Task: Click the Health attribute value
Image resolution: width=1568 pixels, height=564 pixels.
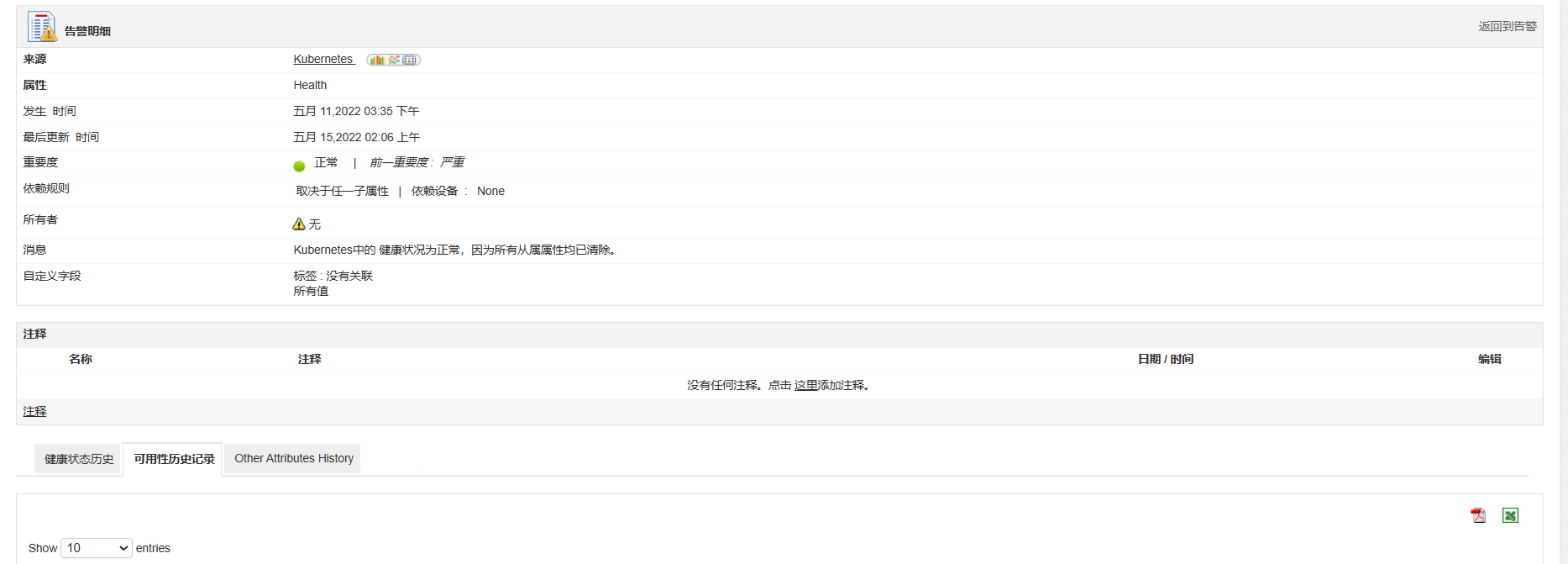Action: tap(310, 85)
